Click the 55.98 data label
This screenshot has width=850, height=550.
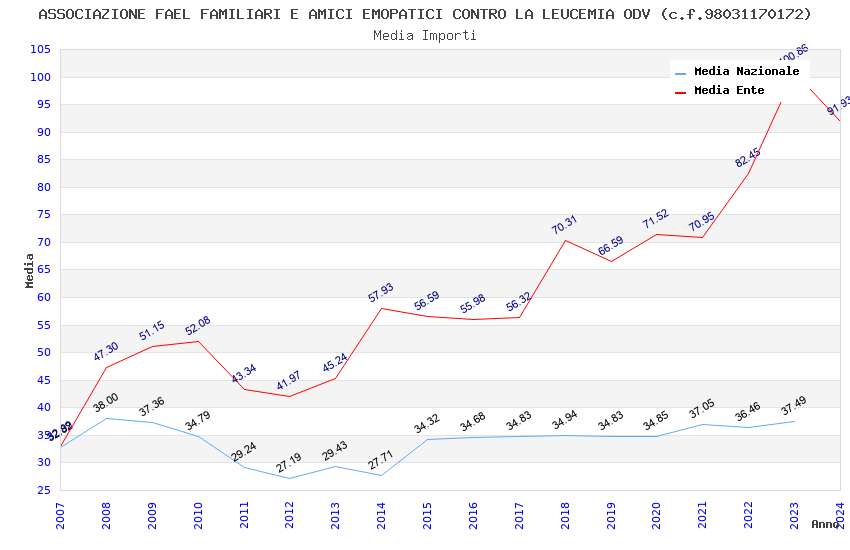point(473,303)
